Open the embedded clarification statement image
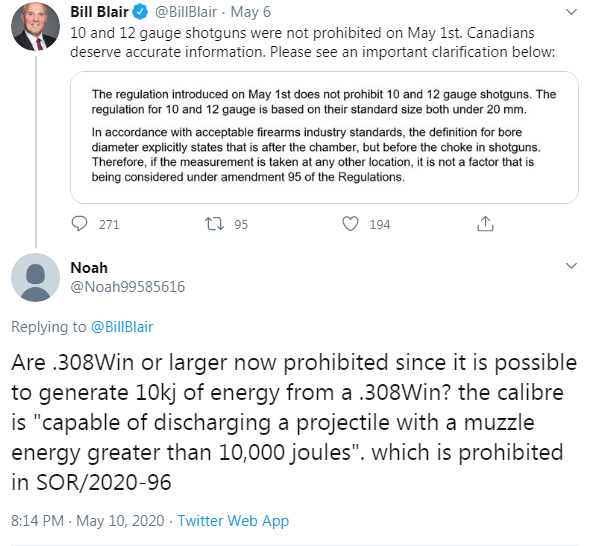Screen dimensions: 591x546 coord(324,138)
